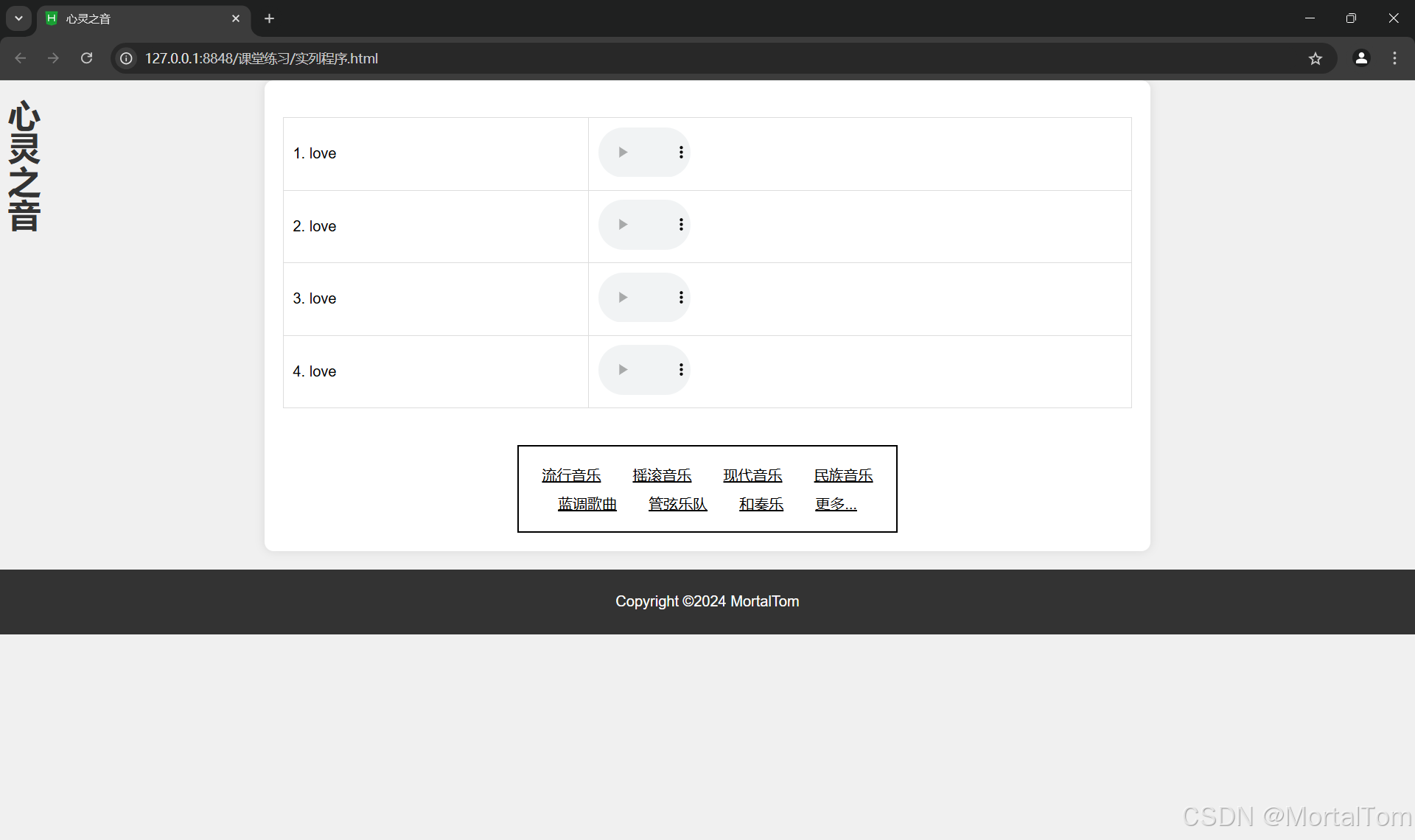Viewport: 1415px width, 840px height.
Task: Open a new tab with plus button
Action: click(x=270, y=18)
